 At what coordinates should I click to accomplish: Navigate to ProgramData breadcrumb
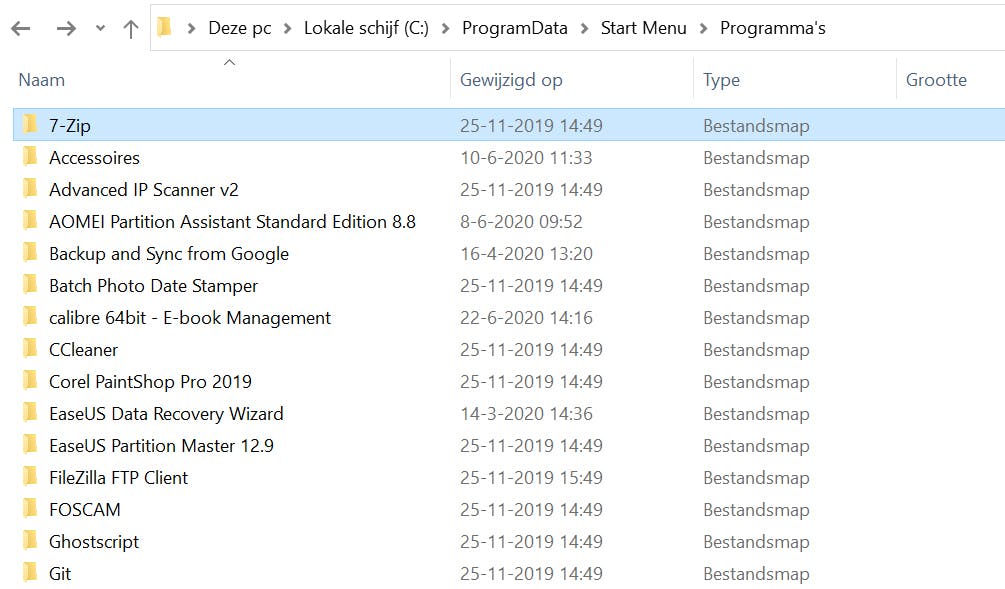[515, 28]
